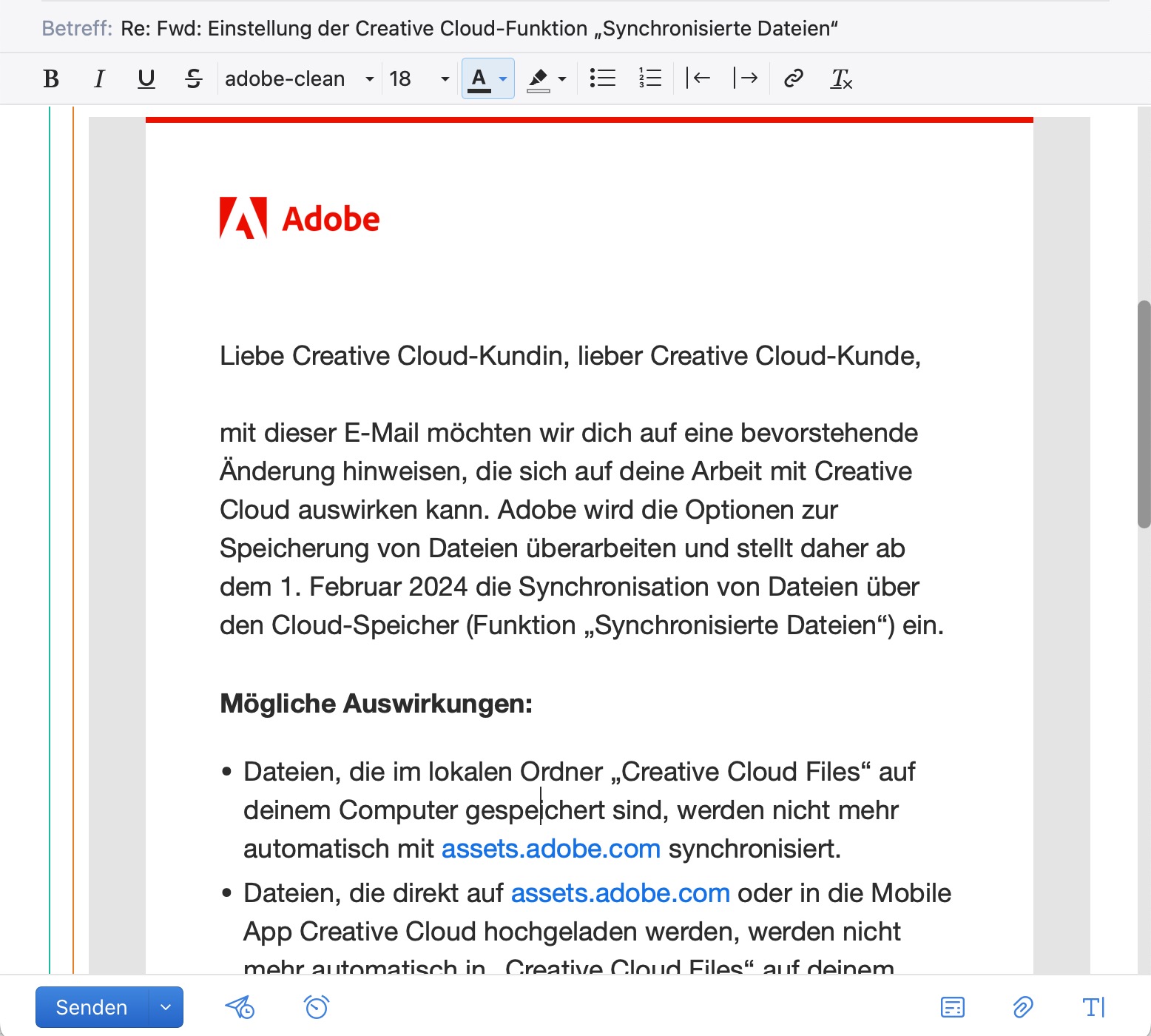Decrease text indent
This screenshot has height=1036, width=1151.
click(698, 78)
